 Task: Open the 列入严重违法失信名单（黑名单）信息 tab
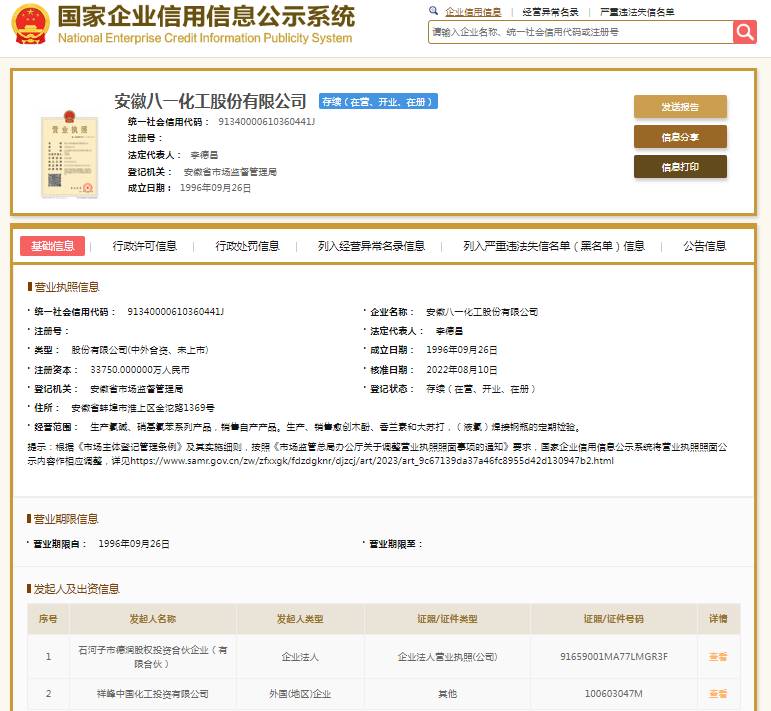coord(554,246)
